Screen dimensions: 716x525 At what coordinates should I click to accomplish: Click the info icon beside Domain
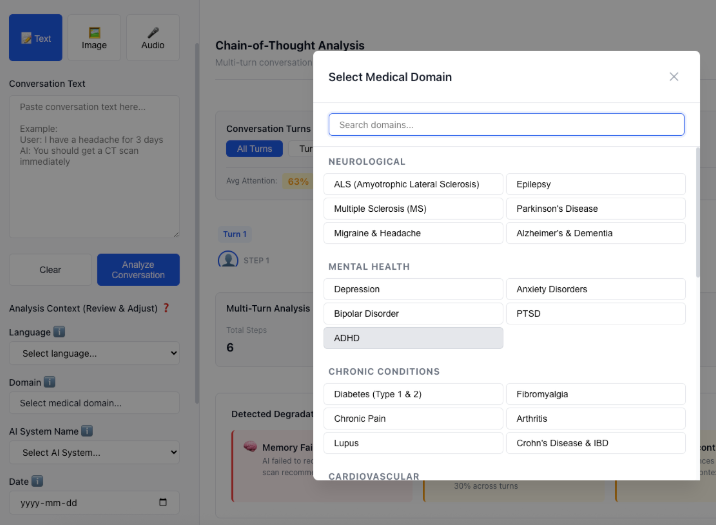coord(50,382)
